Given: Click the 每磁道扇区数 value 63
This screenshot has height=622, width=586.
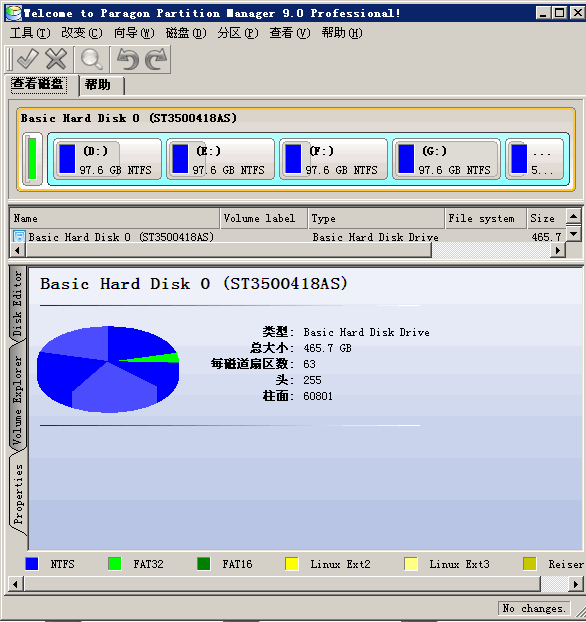Looking at the screenshot, I should pos(309,364).
